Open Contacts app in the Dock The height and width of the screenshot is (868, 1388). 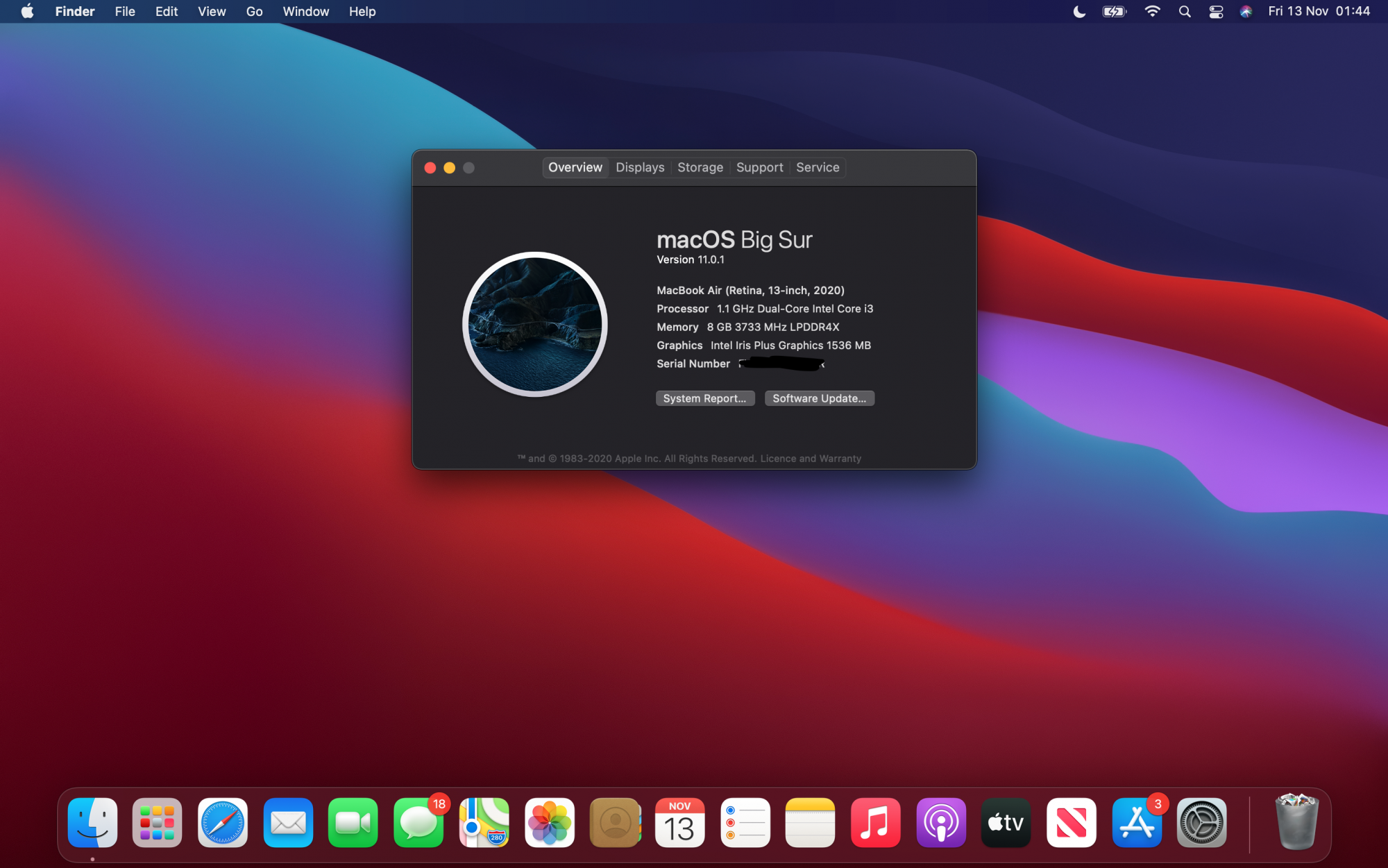coord(615,823)
